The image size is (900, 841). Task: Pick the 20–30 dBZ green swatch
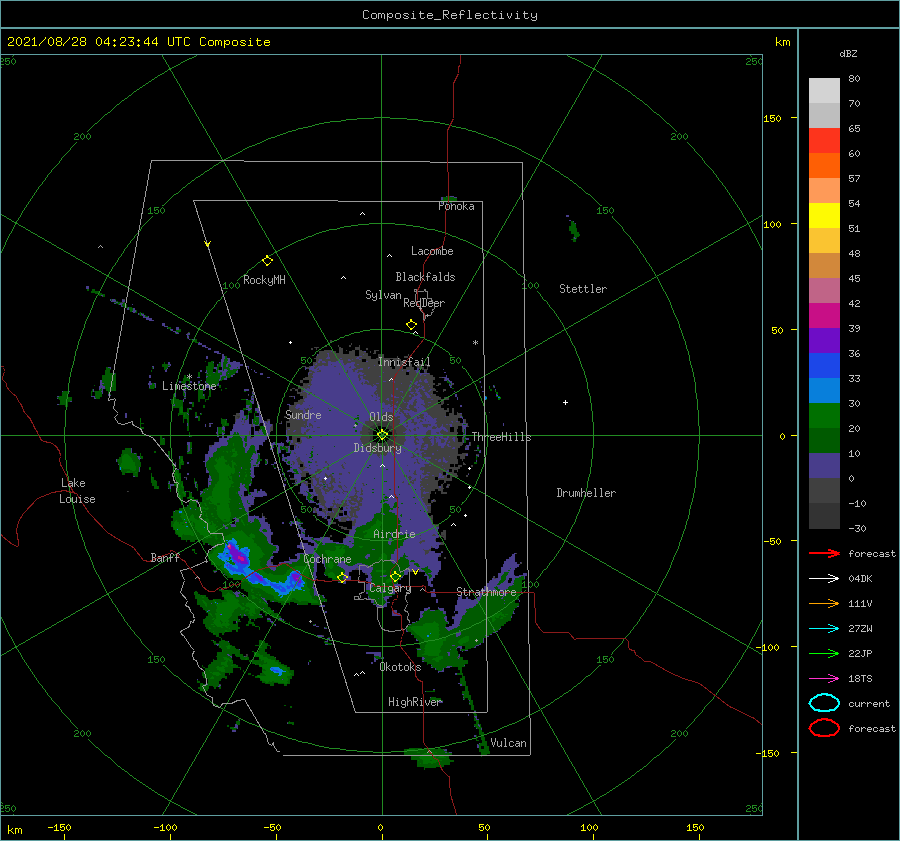pyautogui.click(x=824, y=415)
